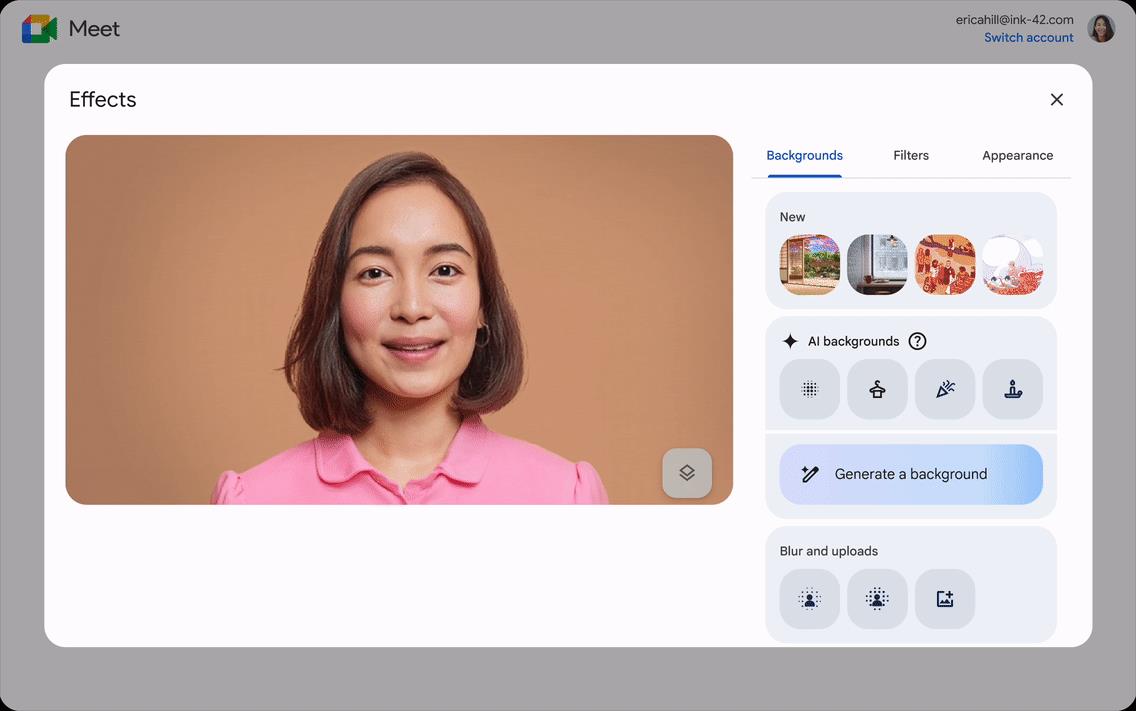This screenshot has width=1136, height=711.
Task: Upload a custom background image
Action: coord(945,599)
